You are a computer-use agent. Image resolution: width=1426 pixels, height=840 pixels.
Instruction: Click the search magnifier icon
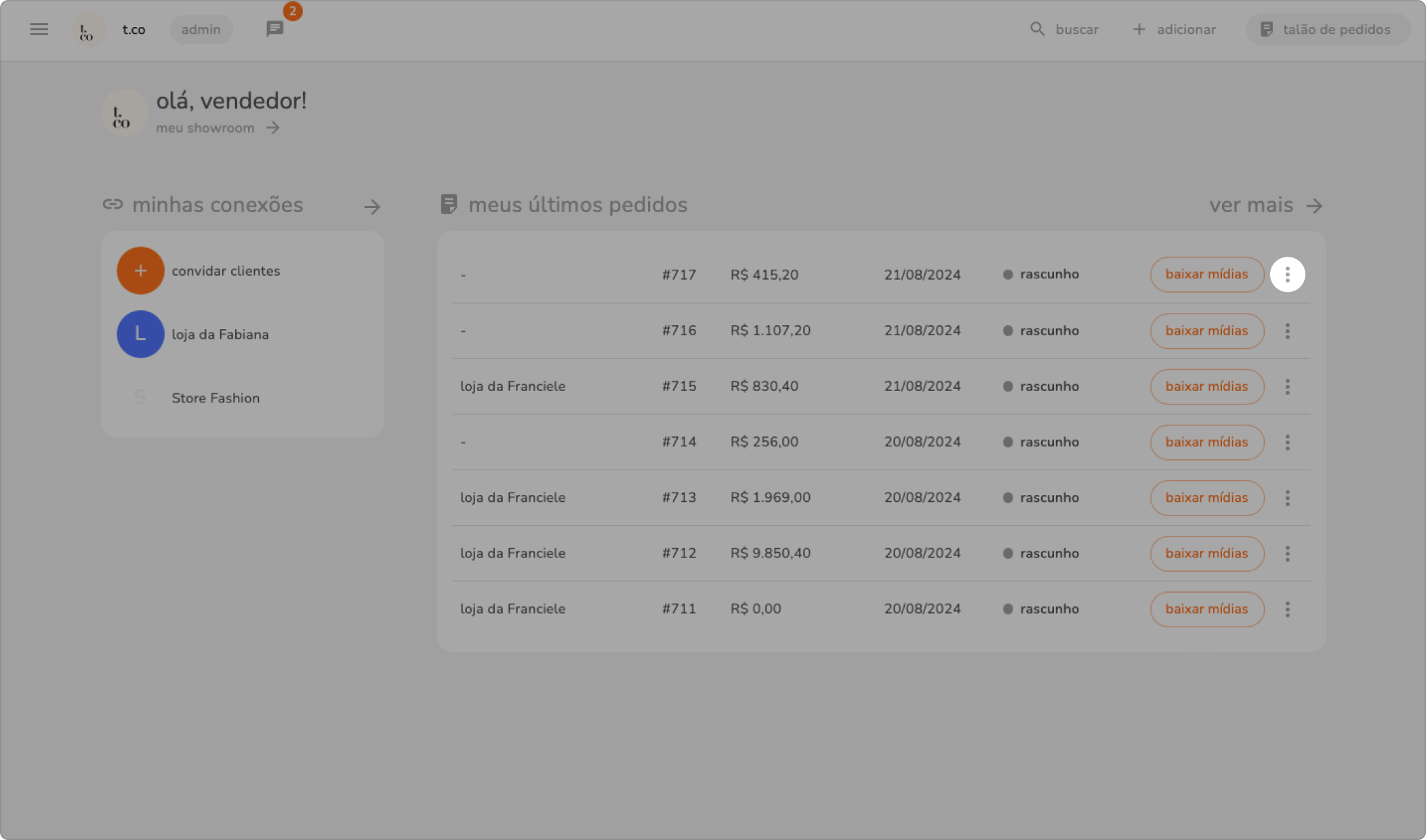pyautogui.click(x=1037, y=29)
